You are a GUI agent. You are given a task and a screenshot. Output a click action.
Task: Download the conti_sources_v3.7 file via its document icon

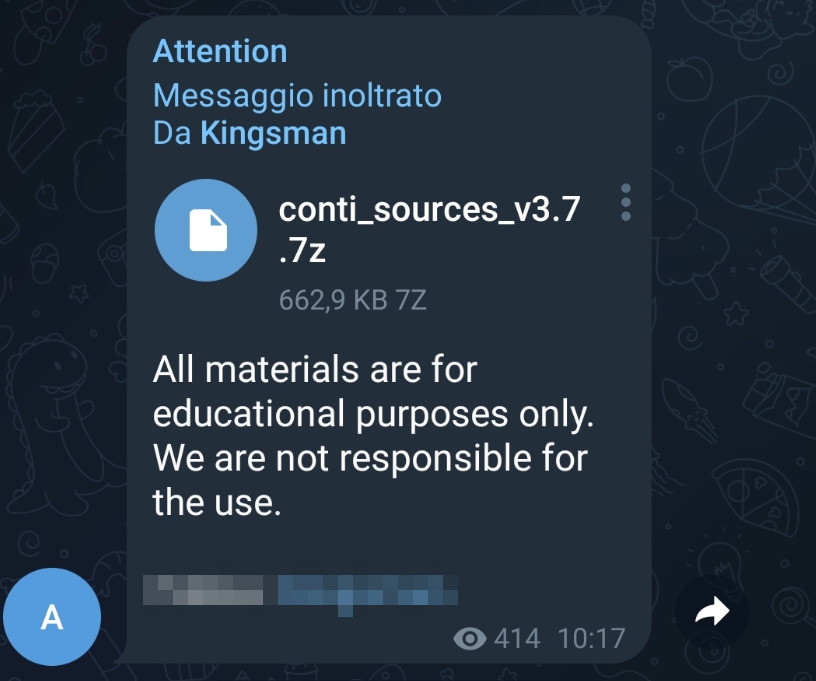point(206,230)
